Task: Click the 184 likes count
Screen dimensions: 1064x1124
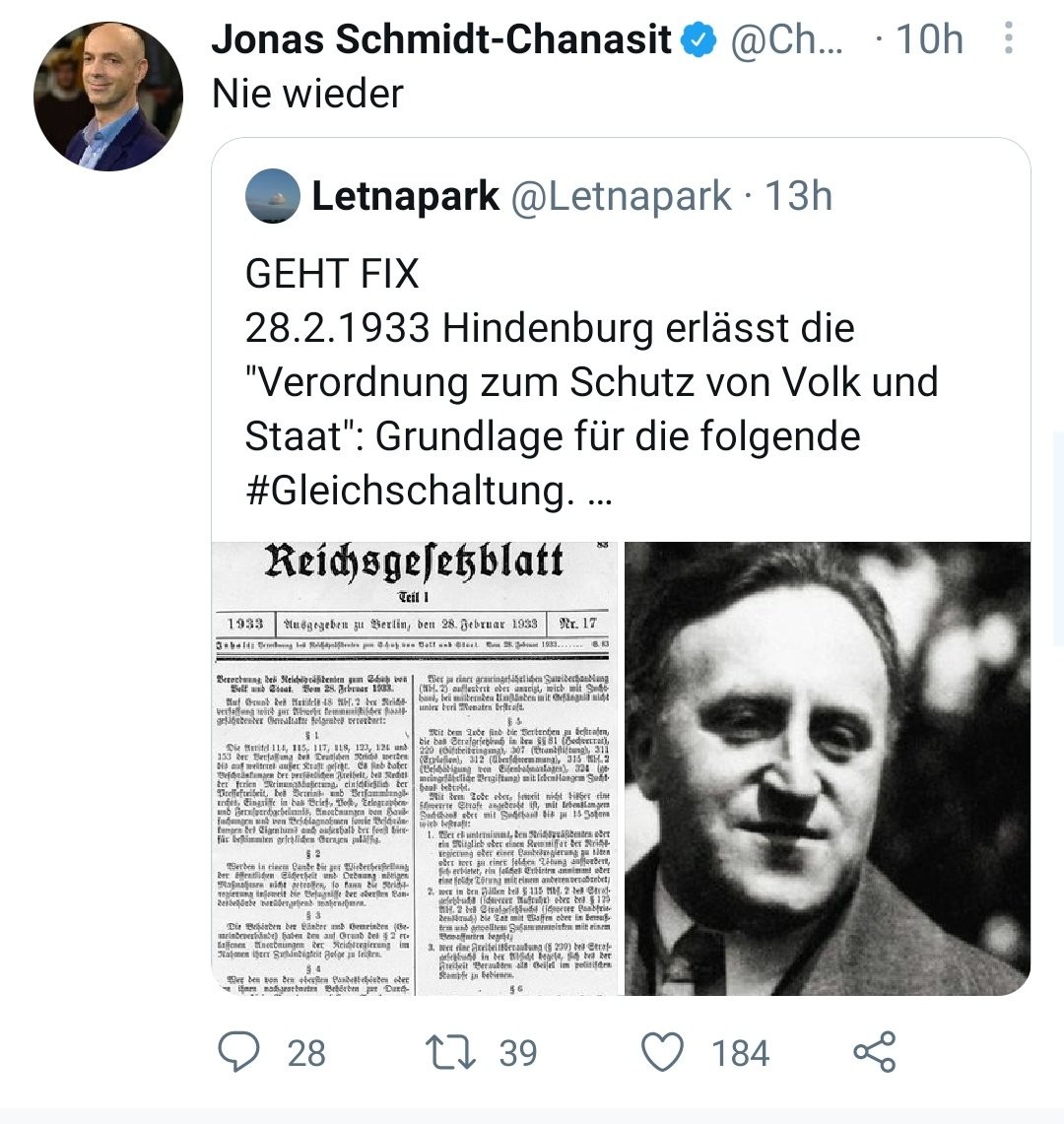Action: 741,1053
